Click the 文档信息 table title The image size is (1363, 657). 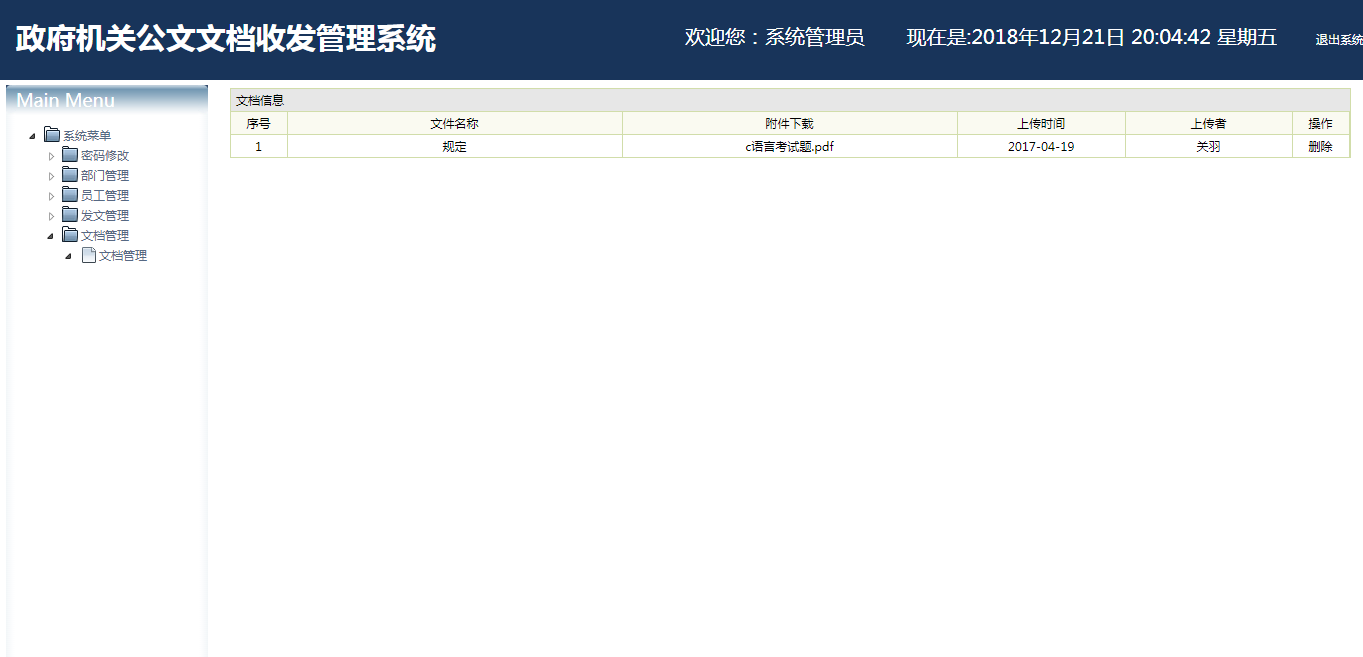[260, 101]
